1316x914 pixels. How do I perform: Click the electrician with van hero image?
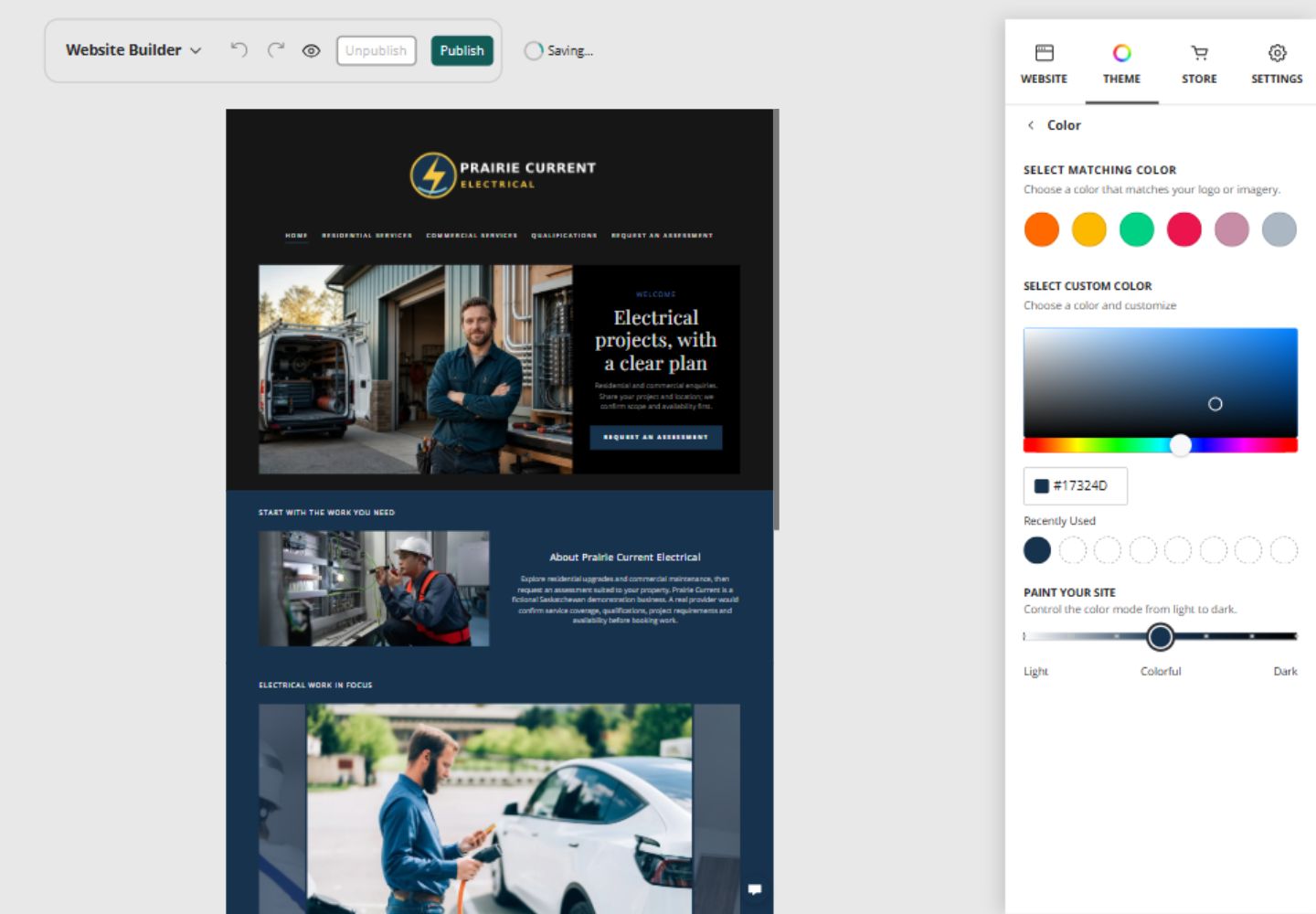coord(416,369)
